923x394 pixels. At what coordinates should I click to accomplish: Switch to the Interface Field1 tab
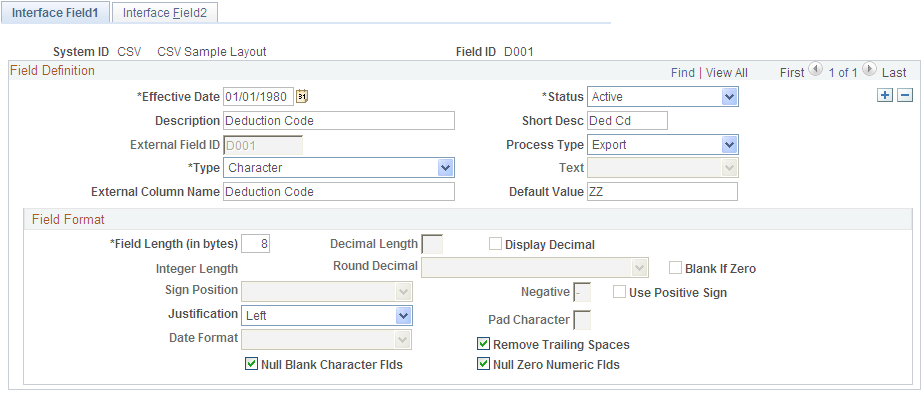point(55,12)
